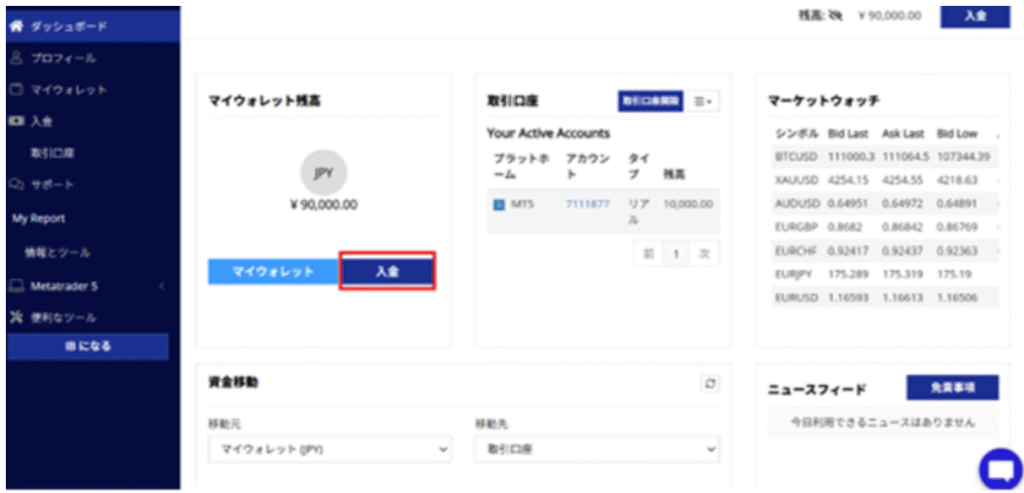The image size is (1024, 493).
Task: Click the light blue マイウォレット button
Action: (x=273, y=272)
